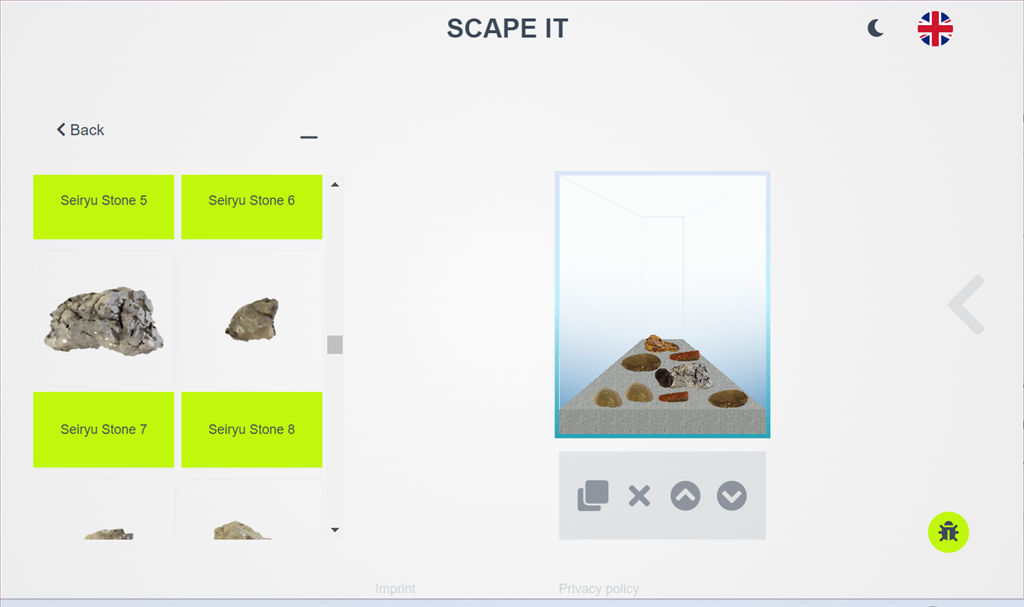The height and width of the screenshot is (607, 1024).
Task: Click the Seiryu Stone 8 green label
Action: (x=251, y=429)
